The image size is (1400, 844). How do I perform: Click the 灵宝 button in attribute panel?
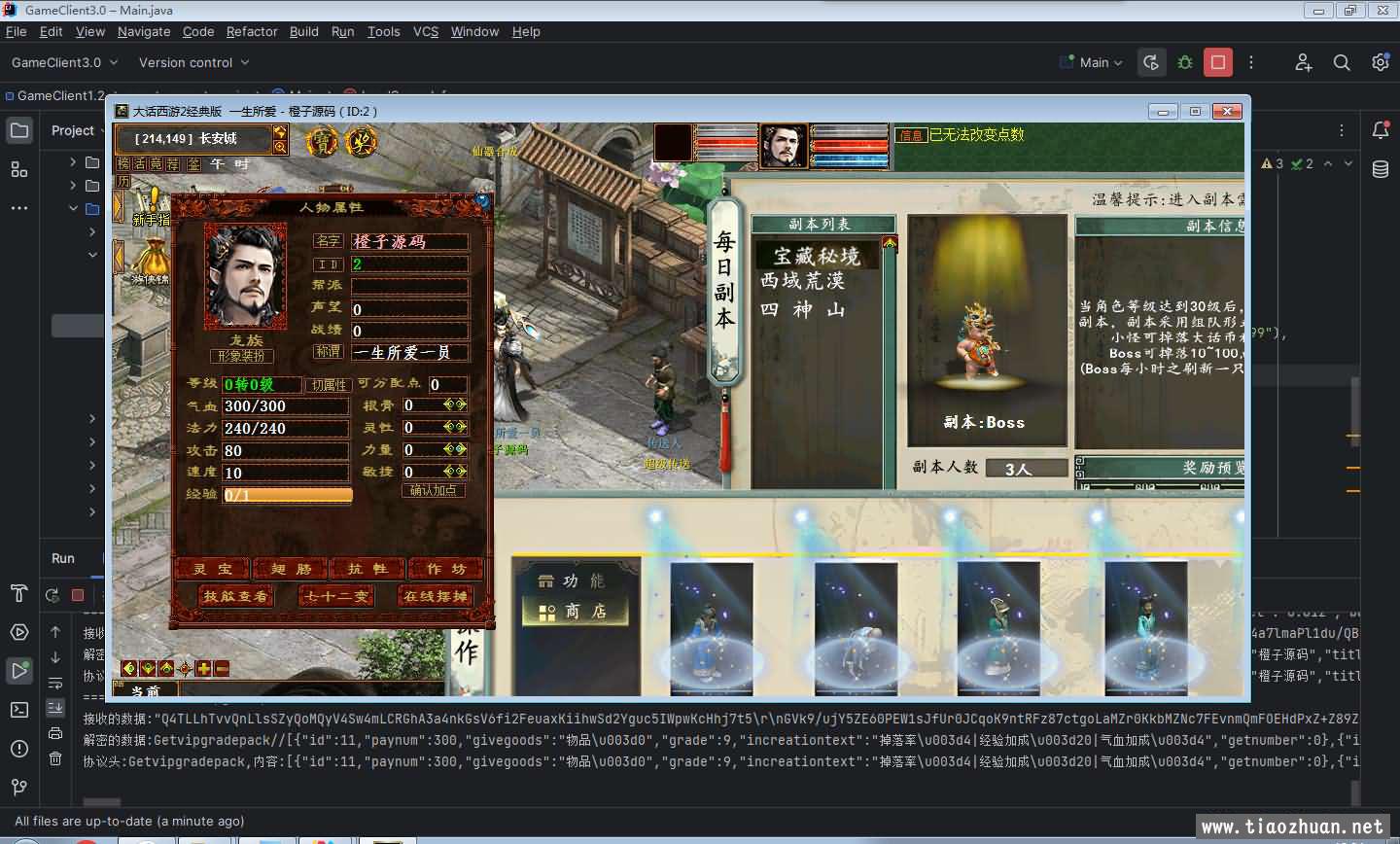pyautogui.click(x=213, y=569)
